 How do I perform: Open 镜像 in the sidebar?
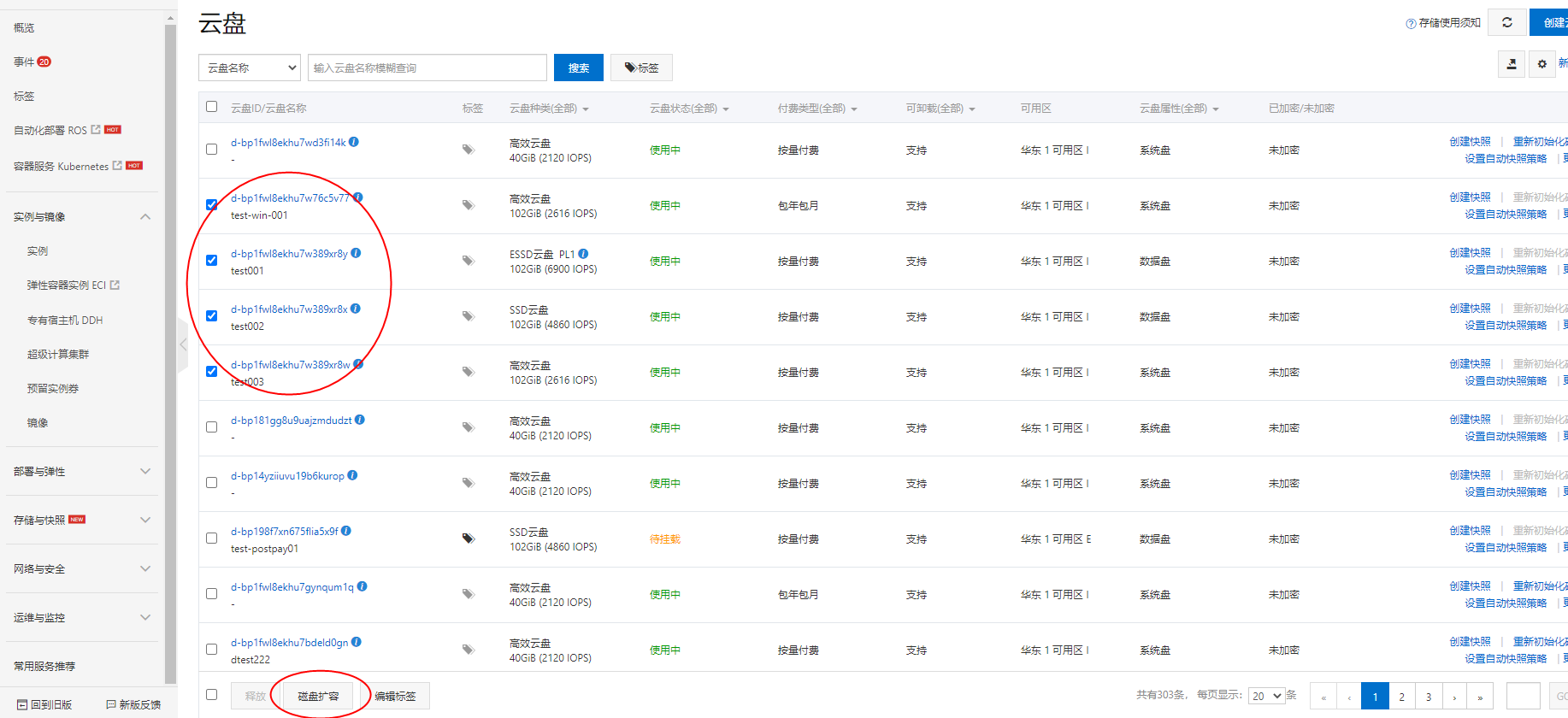tap(38, 423)
